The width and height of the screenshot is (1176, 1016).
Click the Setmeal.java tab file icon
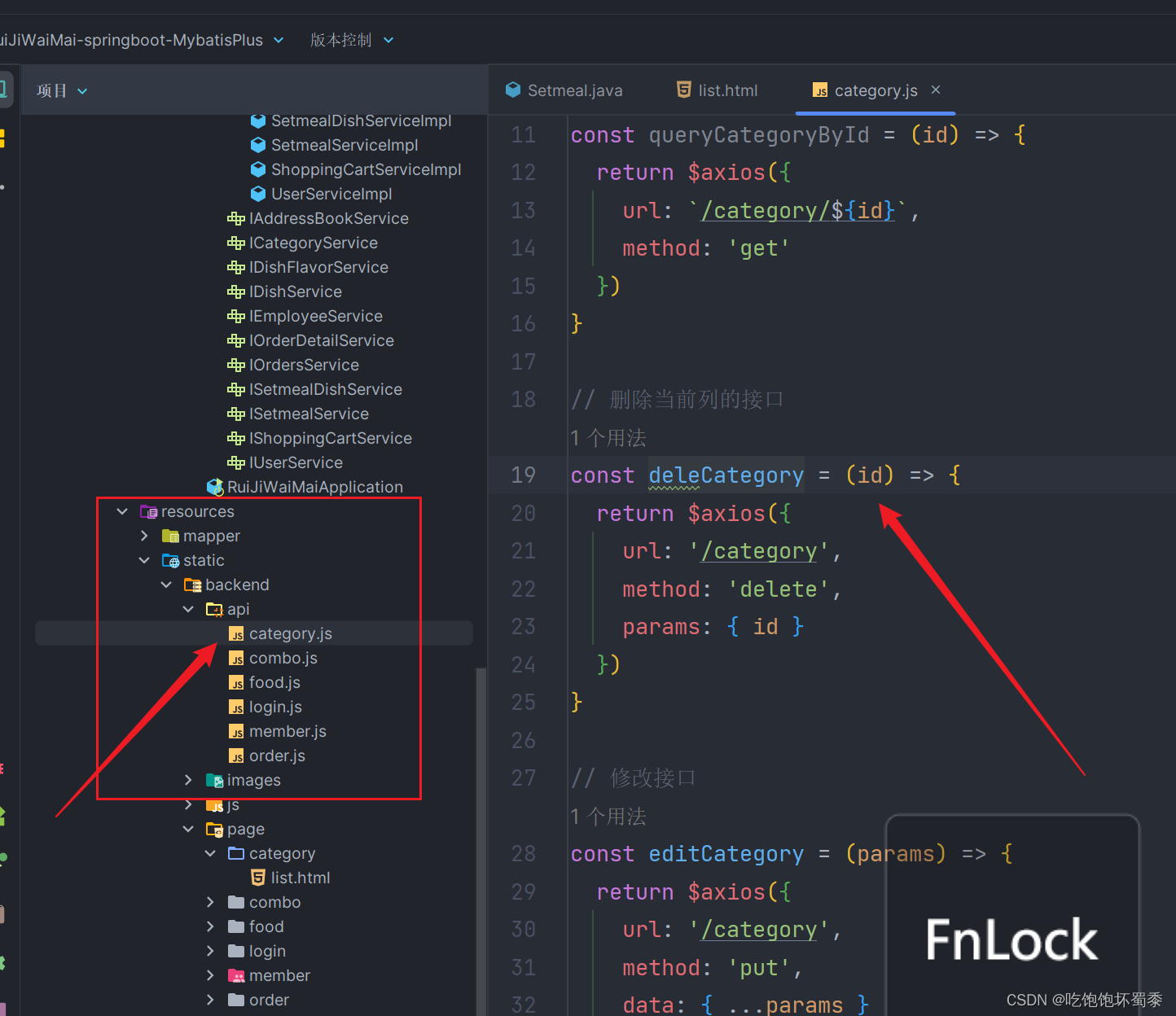513,90
